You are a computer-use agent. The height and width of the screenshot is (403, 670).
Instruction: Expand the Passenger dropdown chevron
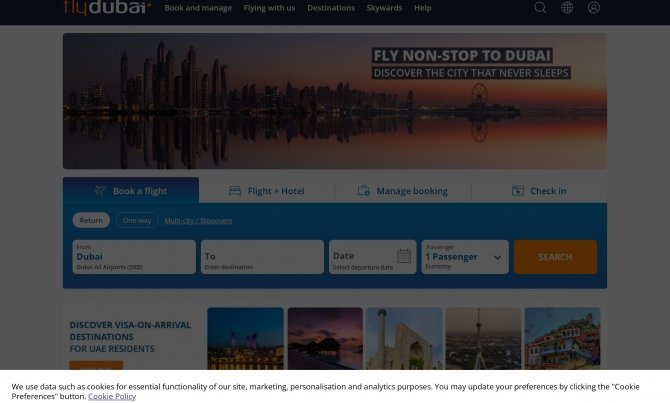(x=497, y=257)
